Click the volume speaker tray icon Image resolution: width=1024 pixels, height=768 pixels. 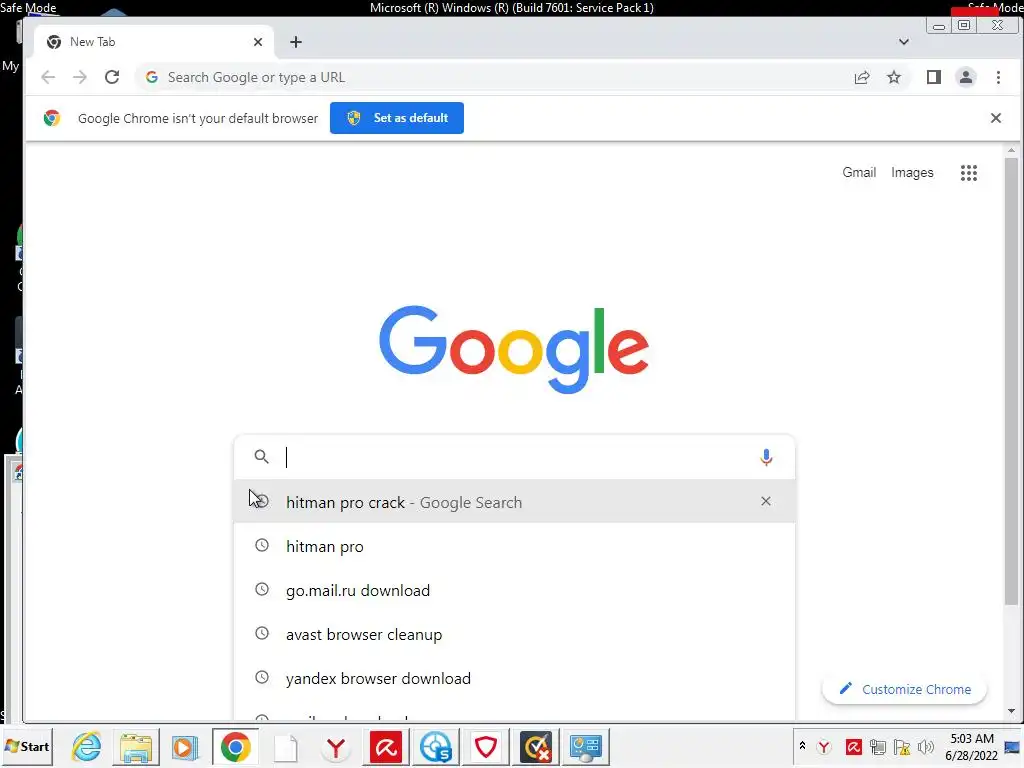click(925, 746)
